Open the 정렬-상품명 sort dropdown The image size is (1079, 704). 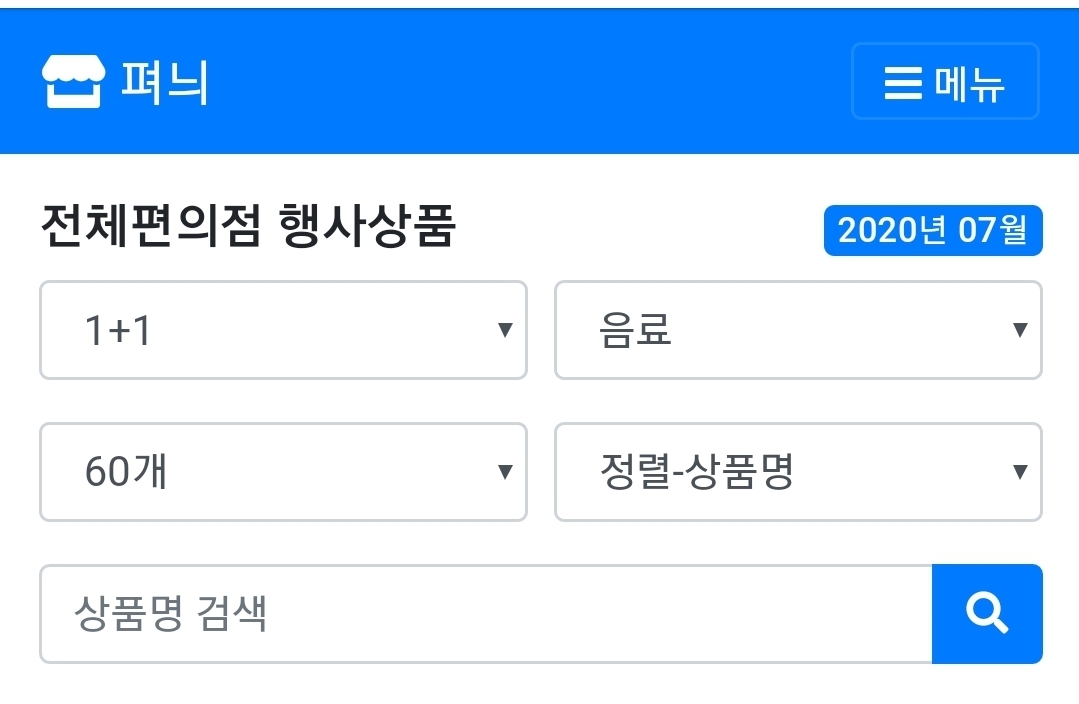tap(797, 472)
